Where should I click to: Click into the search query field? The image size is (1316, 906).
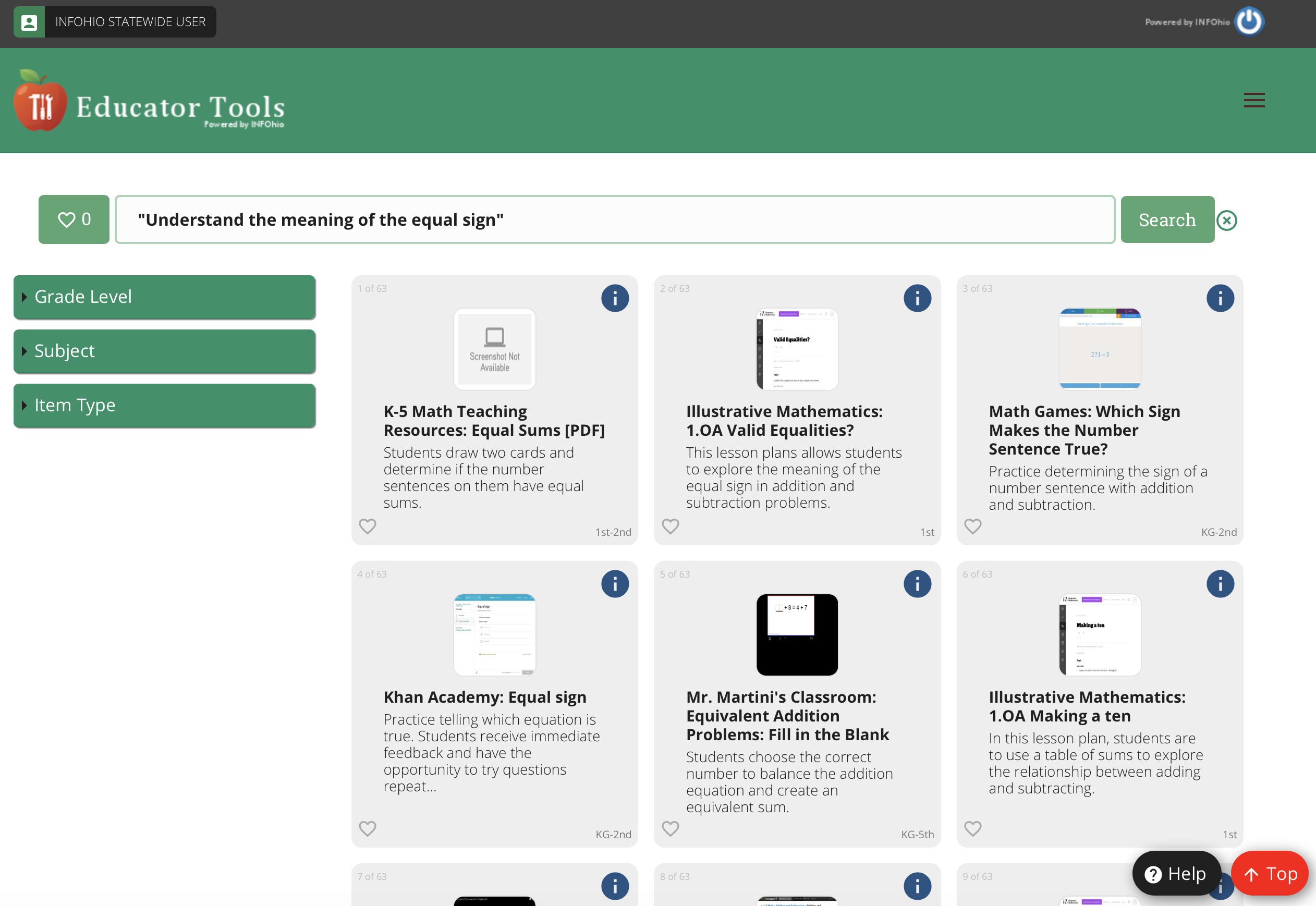point(615,219)
